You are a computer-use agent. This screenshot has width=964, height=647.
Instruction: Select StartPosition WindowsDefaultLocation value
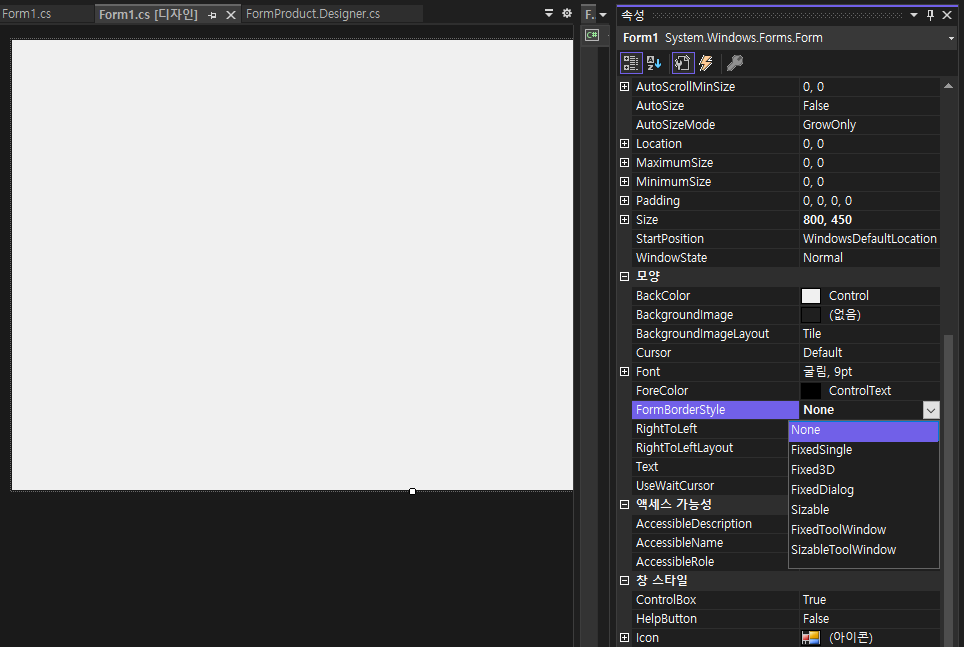point(869,239)
